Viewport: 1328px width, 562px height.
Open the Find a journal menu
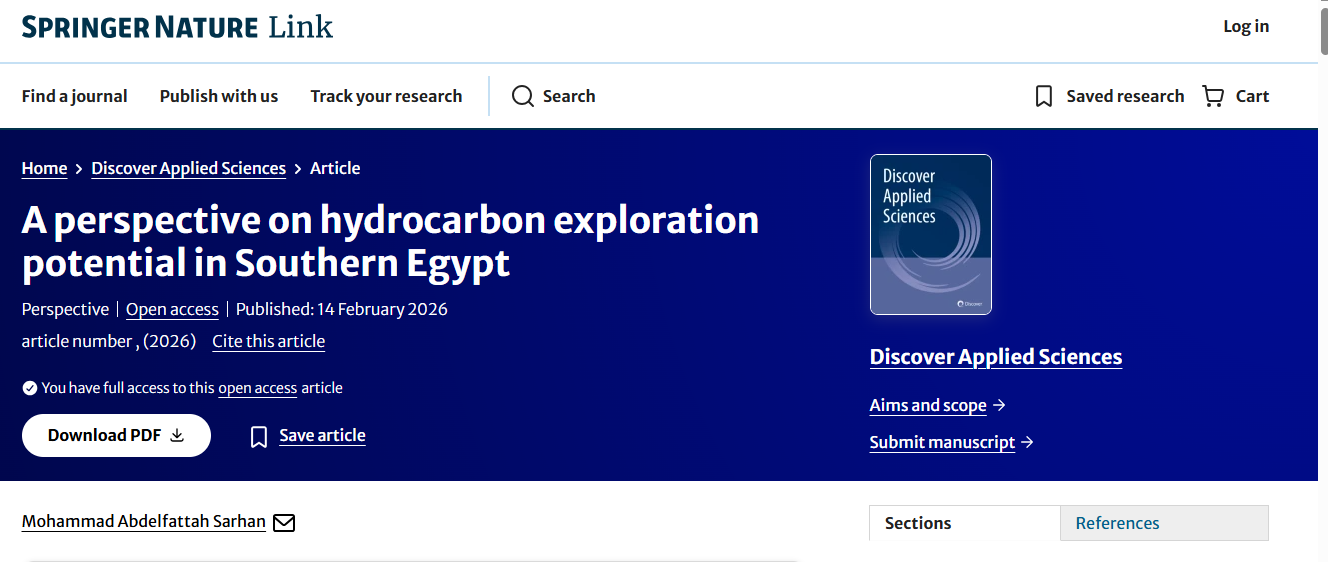75,96
